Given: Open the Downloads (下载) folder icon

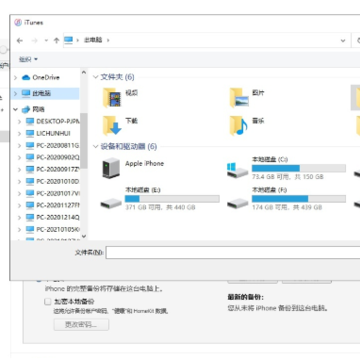Looking at the screenshot, I should (112, 125).
